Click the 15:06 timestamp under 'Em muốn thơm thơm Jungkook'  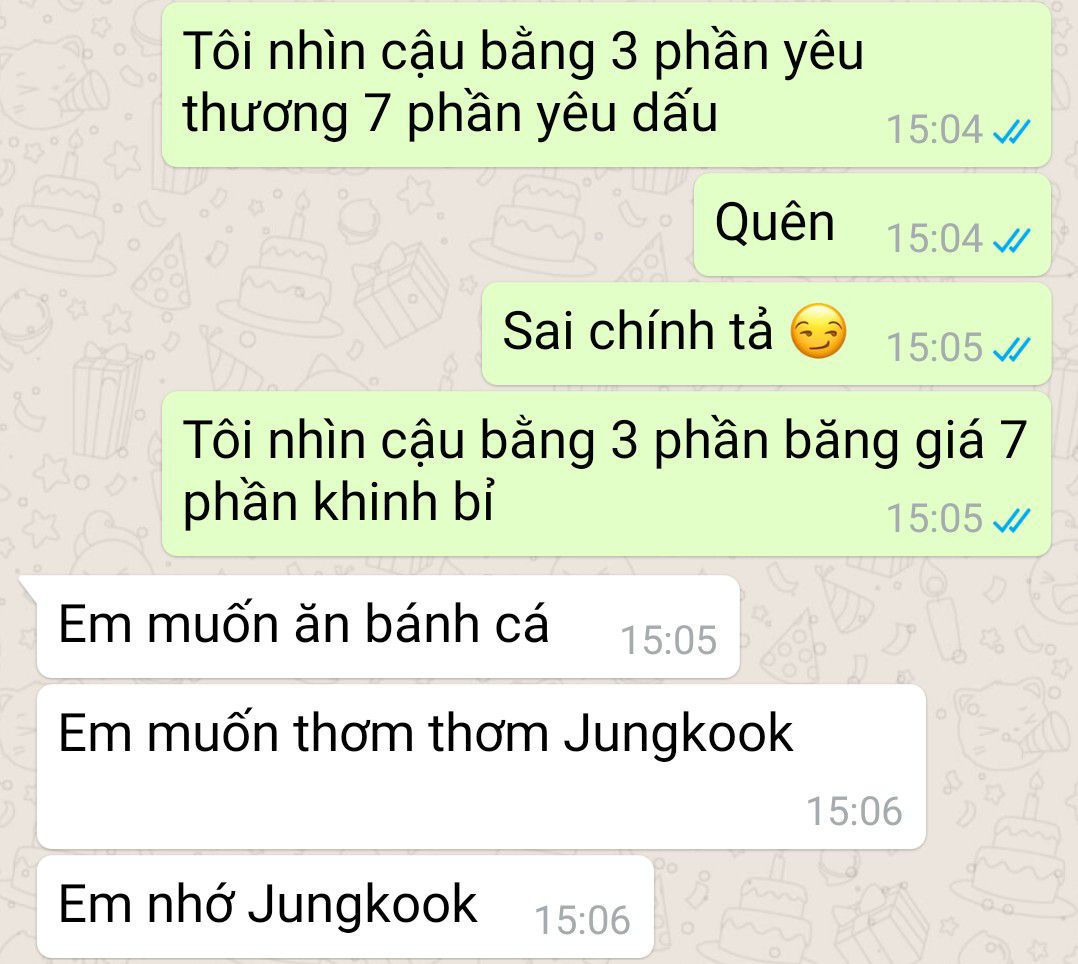854,811
